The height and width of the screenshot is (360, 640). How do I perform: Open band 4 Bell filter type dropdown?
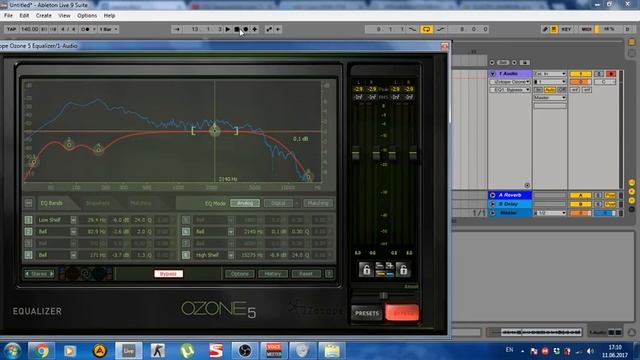[73, 255]
